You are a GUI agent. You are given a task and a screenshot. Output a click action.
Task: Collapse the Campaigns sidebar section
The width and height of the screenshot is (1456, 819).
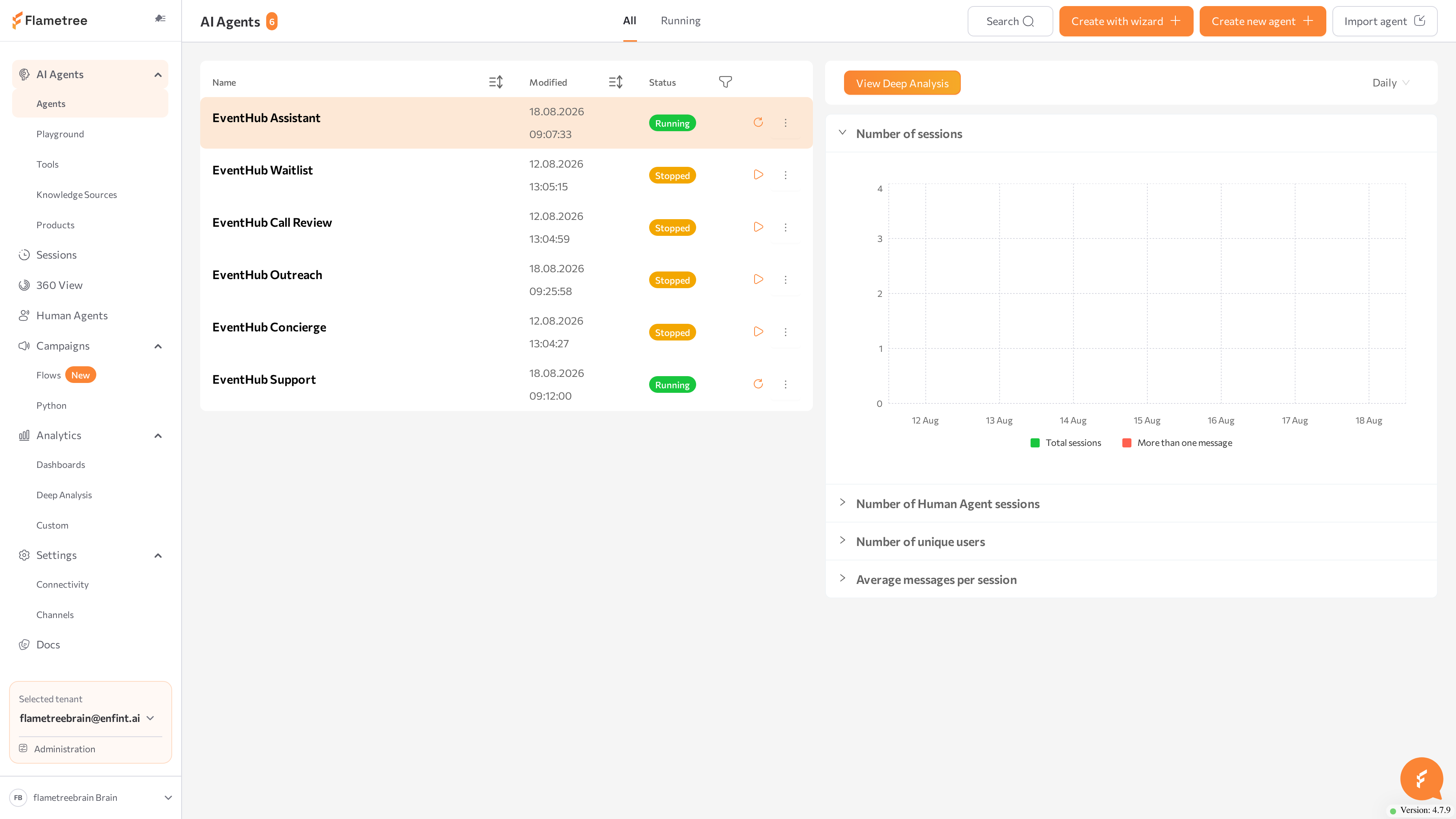pyautogui.click(x=158, y=346)
